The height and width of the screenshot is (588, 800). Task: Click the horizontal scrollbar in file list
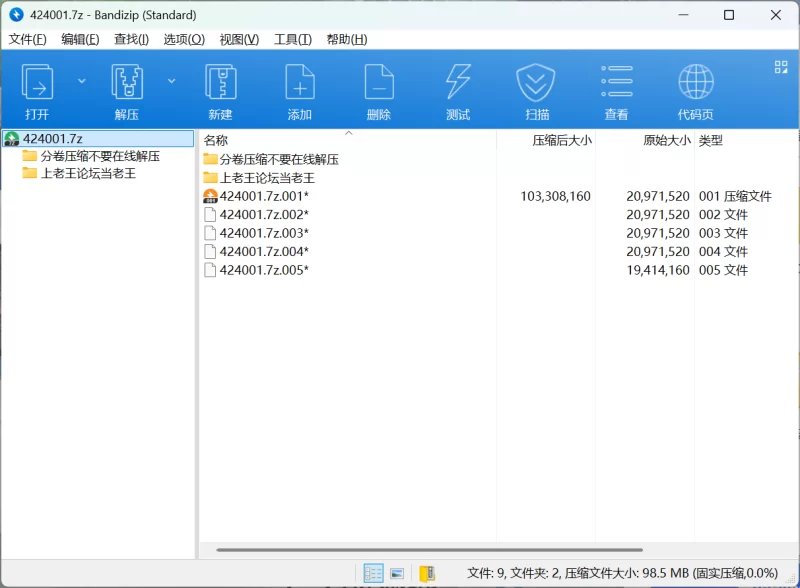point(429,550)
